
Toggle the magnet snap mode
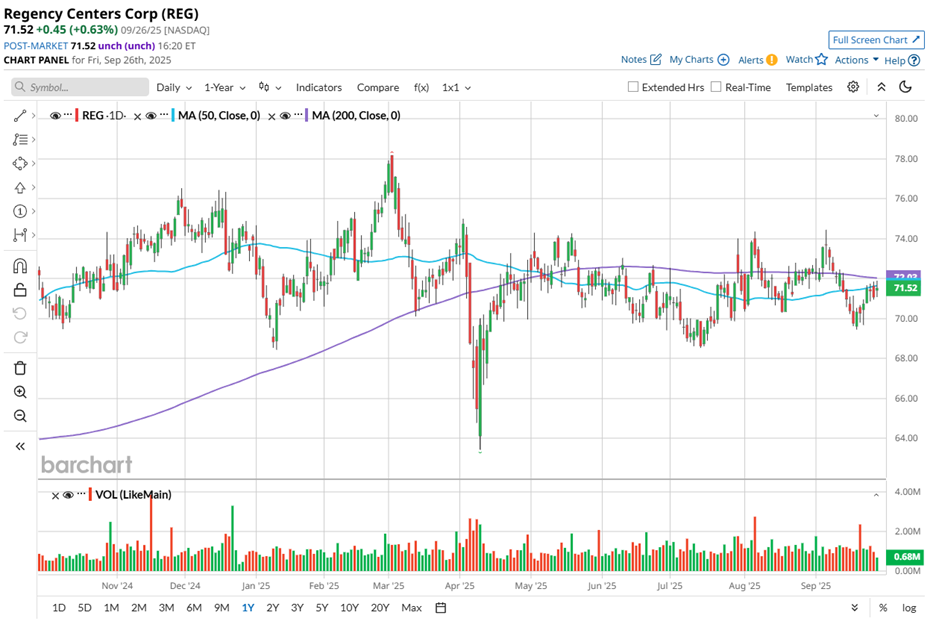(x=20, y=266)
